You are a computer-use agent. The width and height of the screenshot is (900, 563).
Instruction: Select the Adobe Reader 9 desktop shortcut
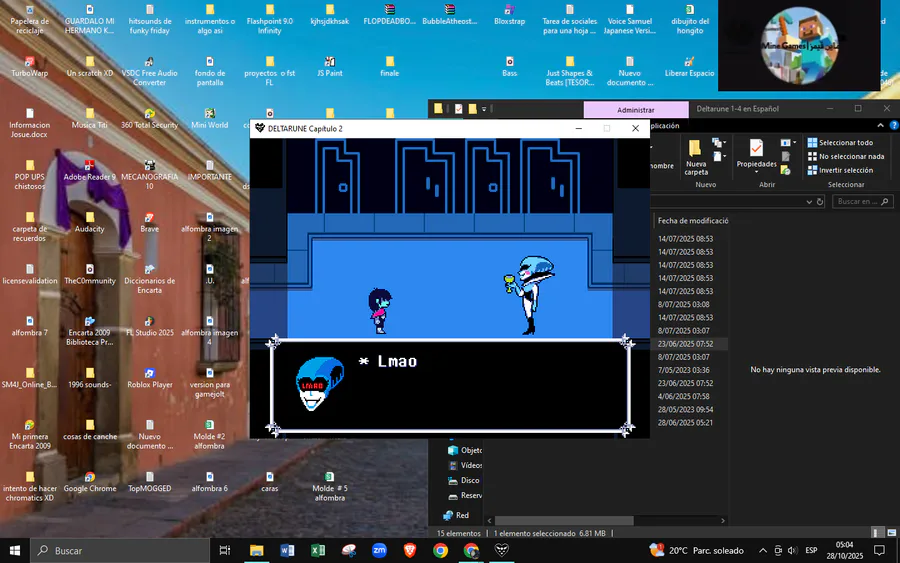tap(90, 170)
